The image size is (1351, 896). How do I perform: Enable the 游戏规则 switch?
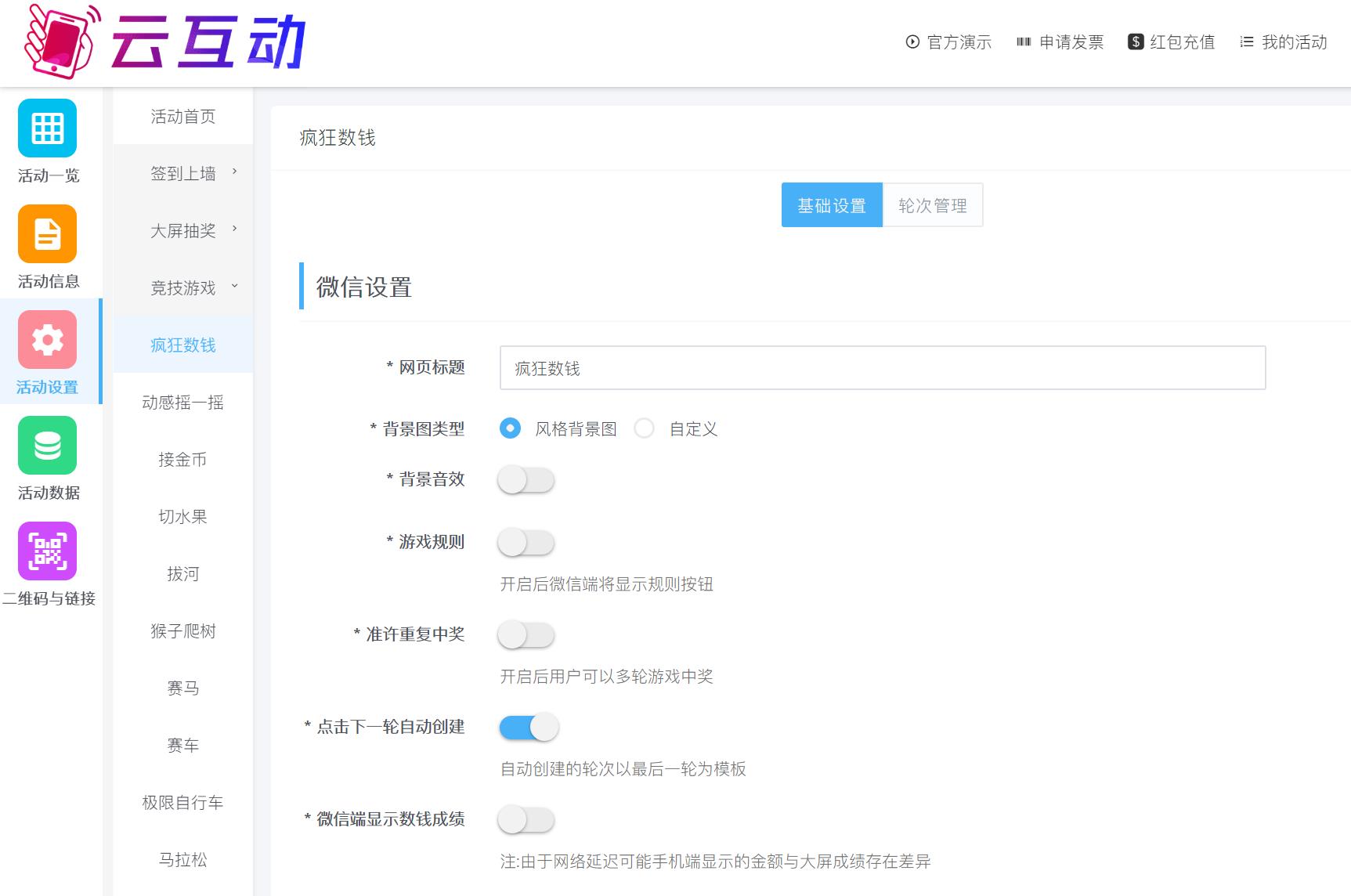[x=526, y=542]
